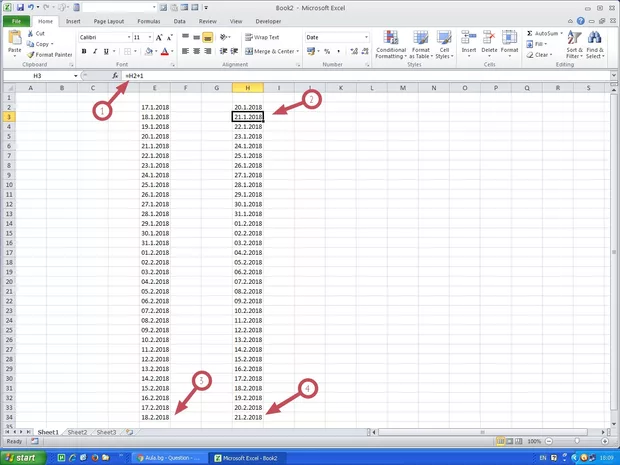The width and height of the screenshot is (620, 465).
Task: Open Sort & Filter
Action: [x=574, y=44]
